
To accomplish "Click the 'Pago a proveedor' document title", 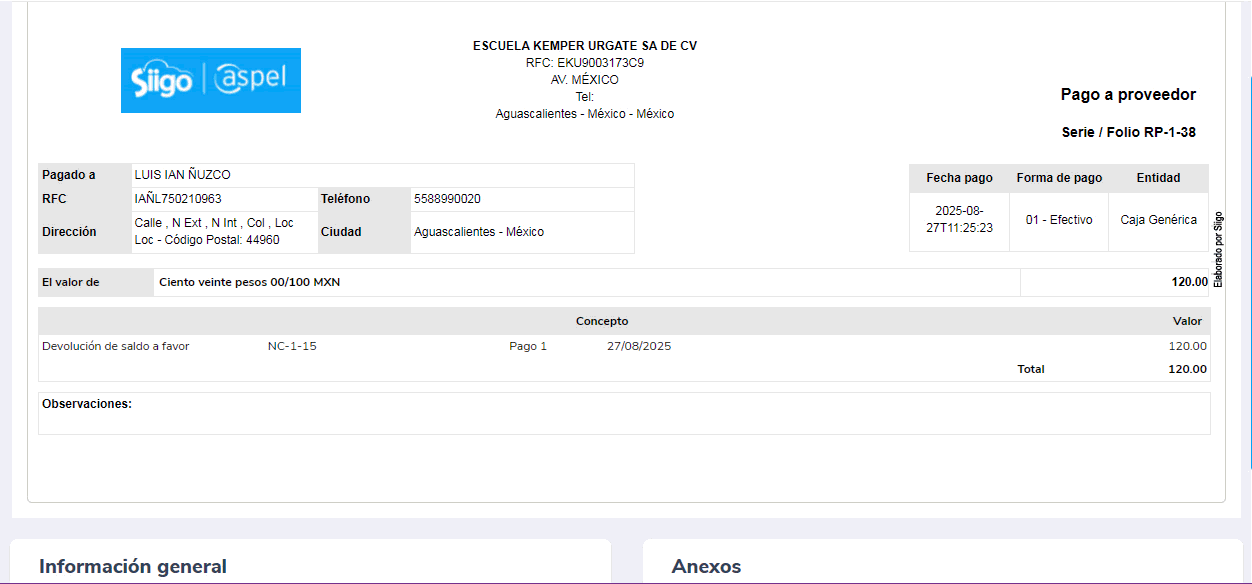I will pos(1128,95).
